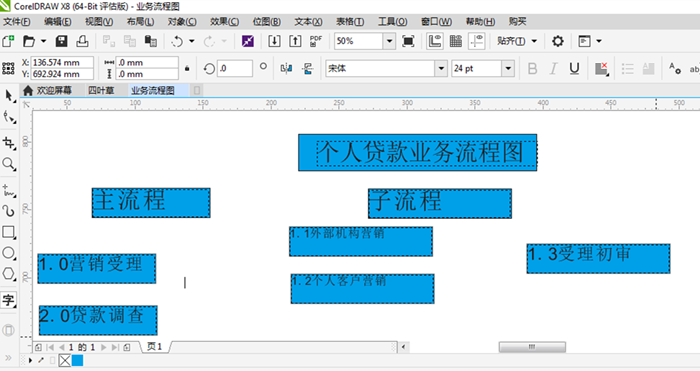
Task: Click the text alignment icon with red X
Action: click(602, 69)
